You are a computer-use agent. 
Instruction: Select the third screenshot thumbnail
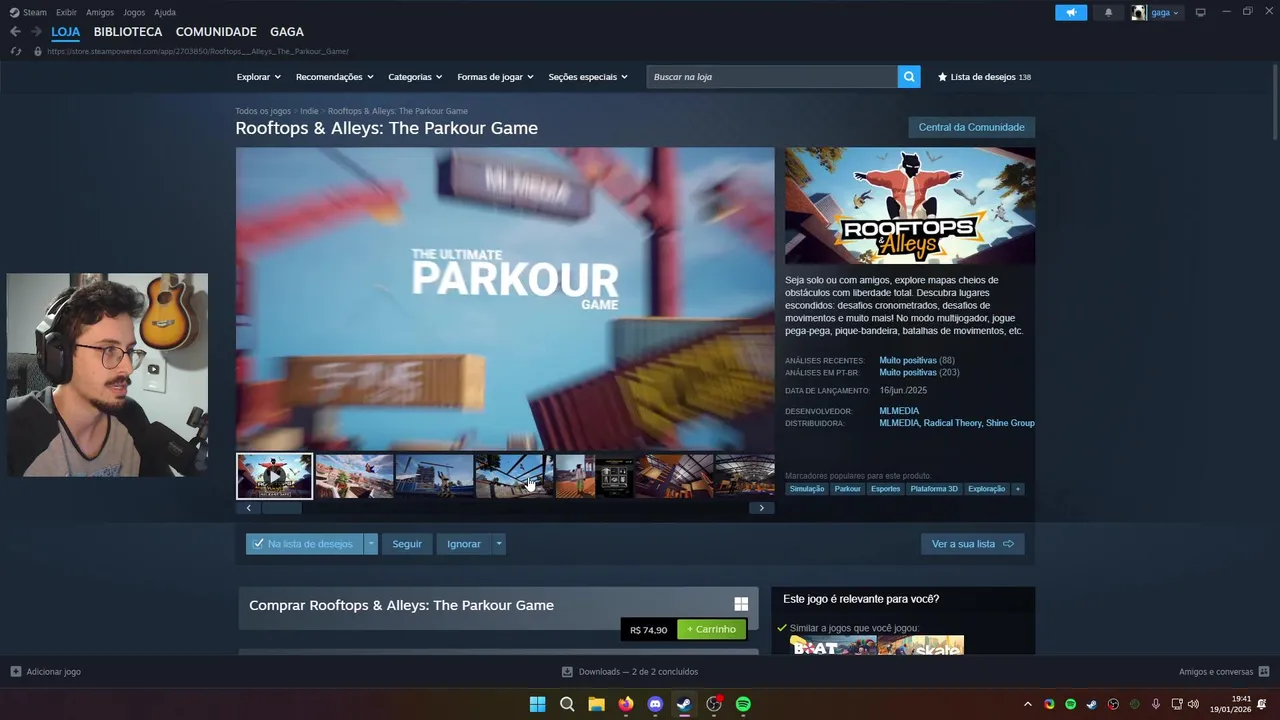[x=434, y=476]
